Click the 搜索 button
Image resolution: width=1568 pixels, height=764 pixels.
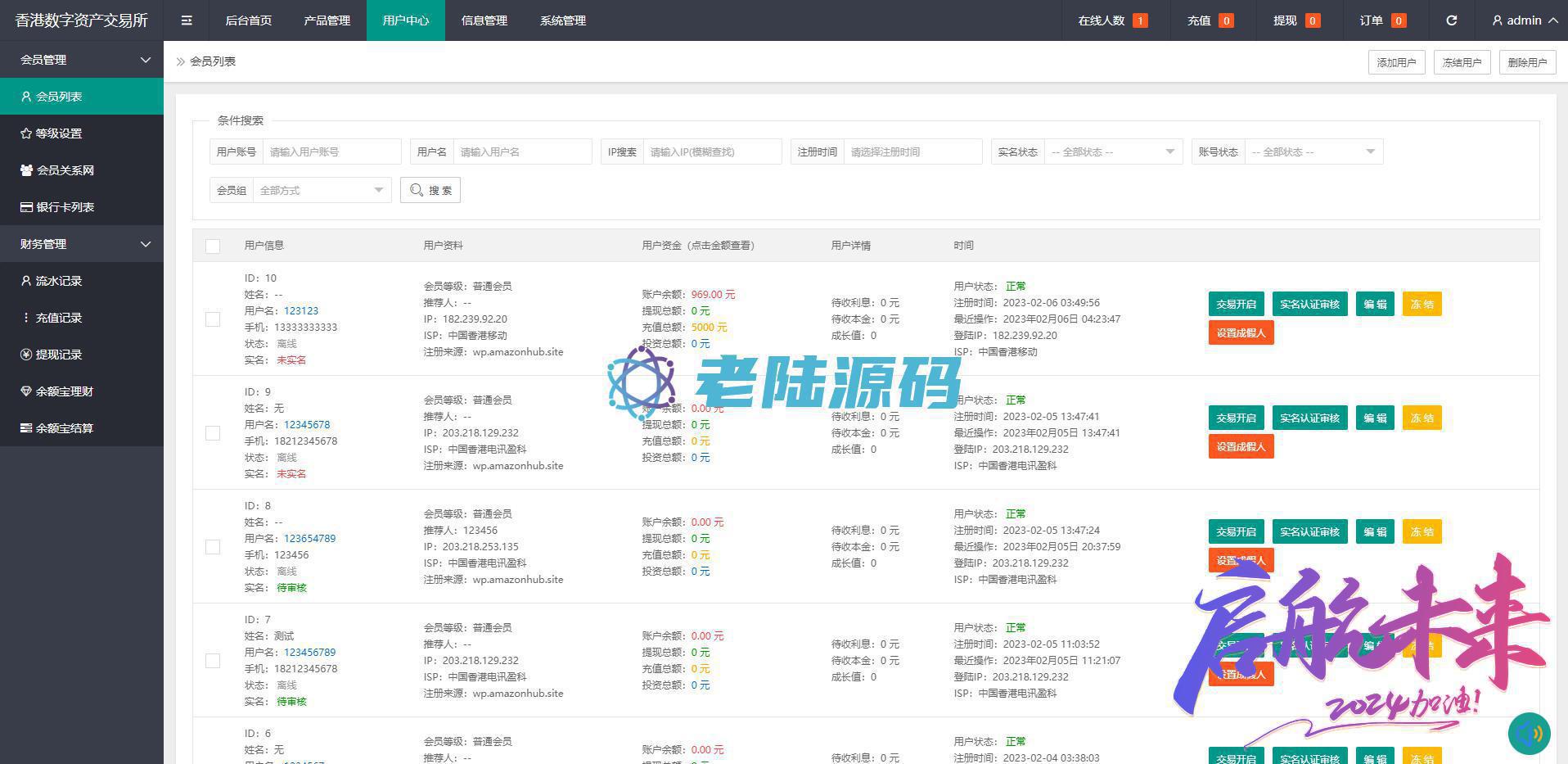(x=430, y=190)
